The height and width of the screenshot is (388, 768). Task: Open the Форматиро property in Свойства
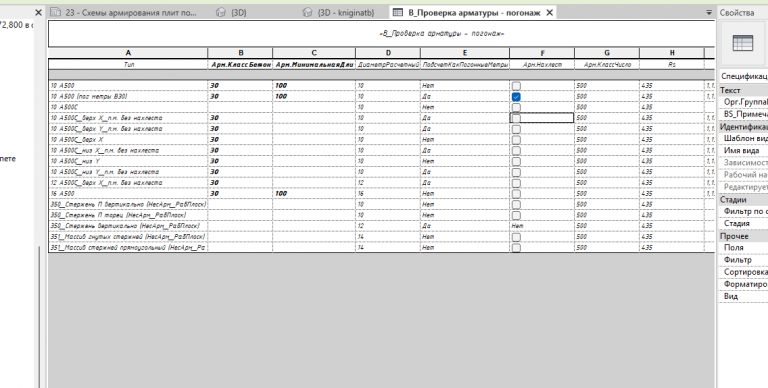(x=743, y=284)
